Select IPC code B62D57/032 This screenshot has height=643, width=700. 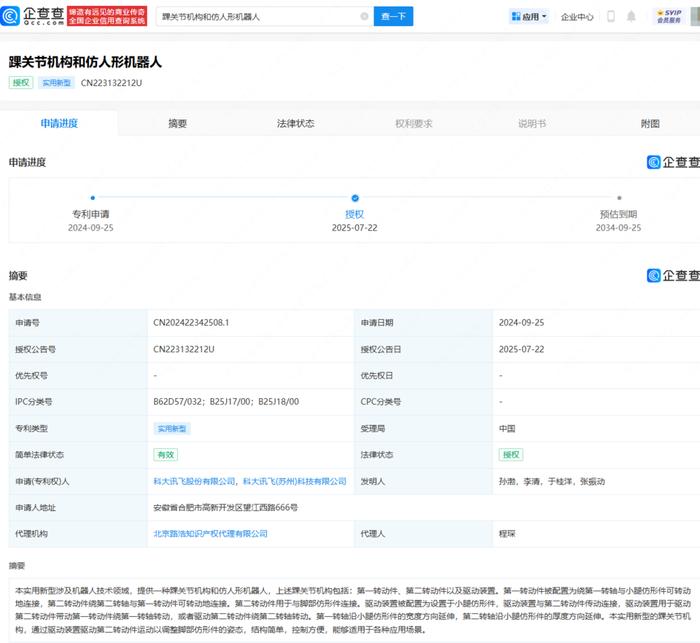(x=178, y=402)
